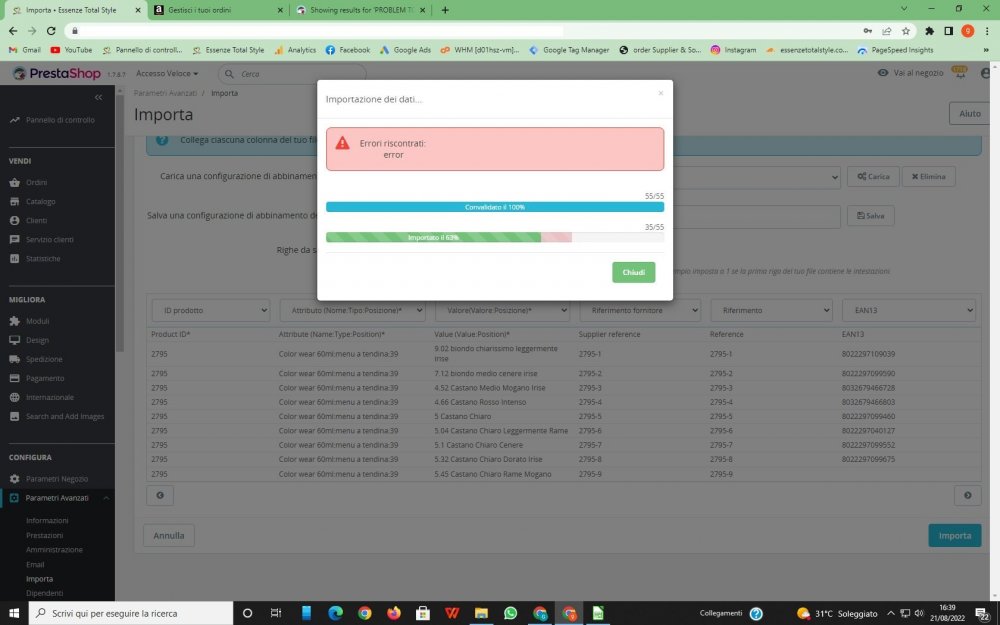Click the Windows taskbar search box
Image resolution: width=1000 pixels, height=625 pixels.
click(131, 614)
